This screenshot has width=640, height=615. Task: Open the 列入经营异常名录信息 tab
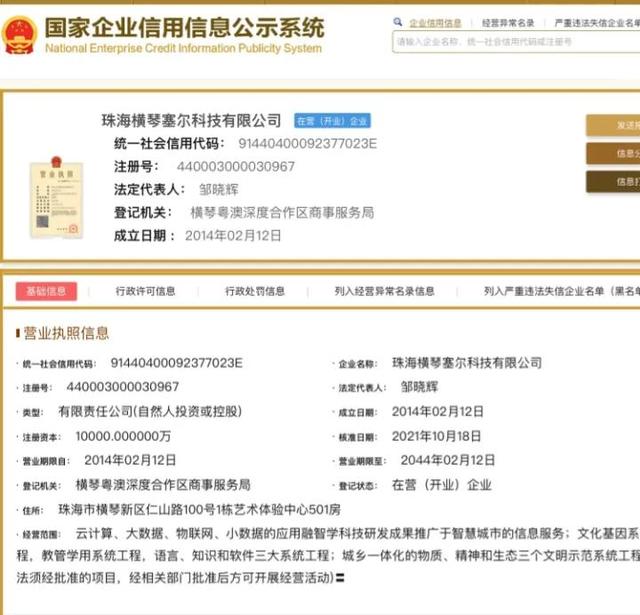pyautogui.click(x=384, y=291)
